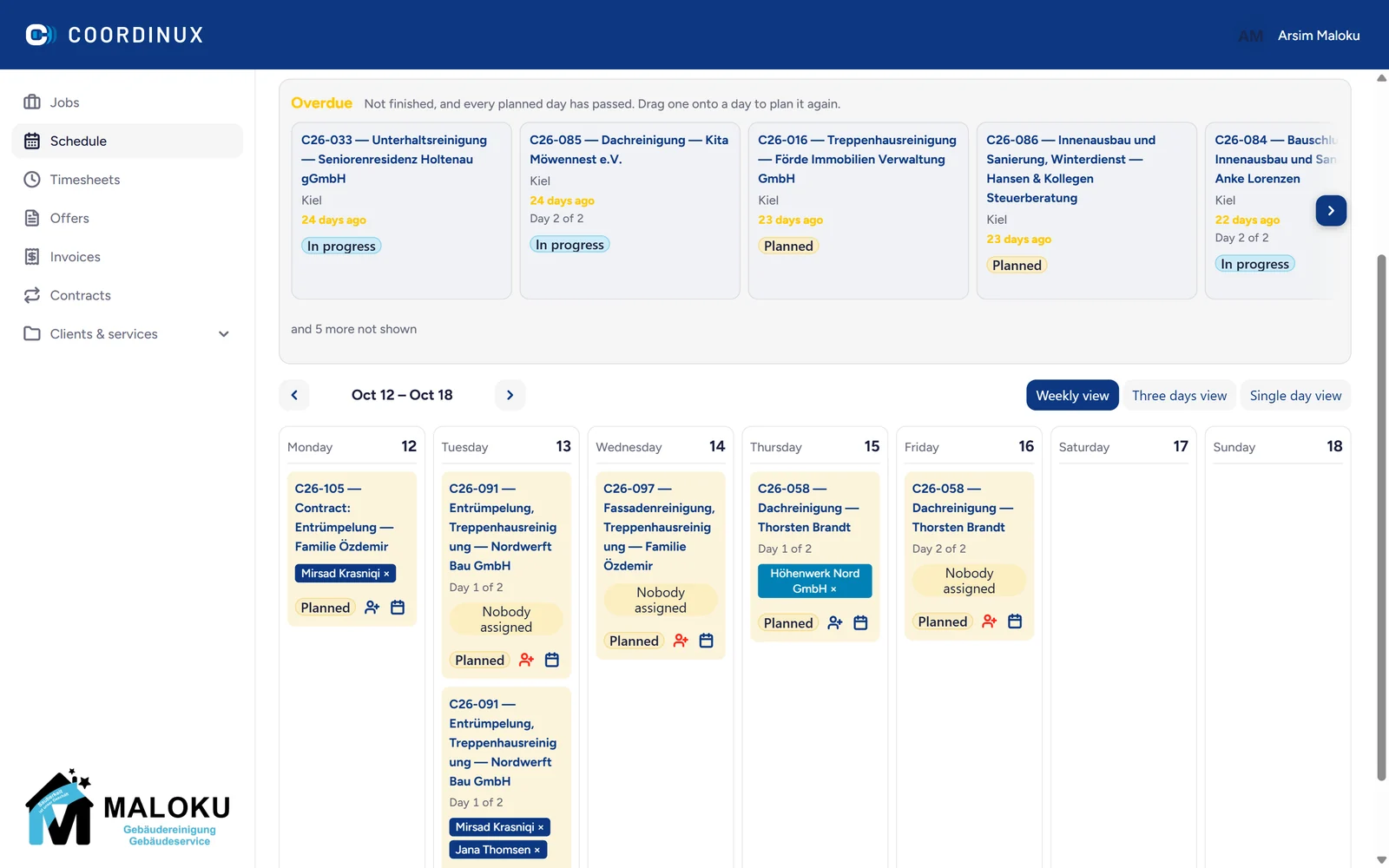Click the Clients & services folder icon

pyautogui.click(x=32, y=334)
